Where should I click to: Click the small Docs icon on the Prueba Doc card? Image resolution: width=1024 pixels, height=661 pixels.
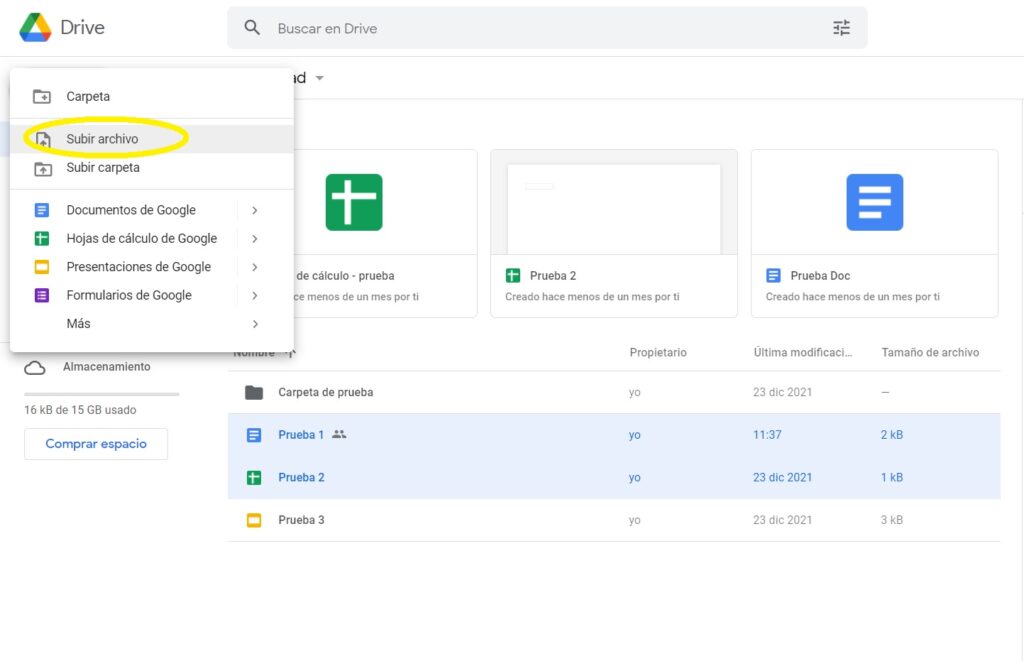pos(773,276)
